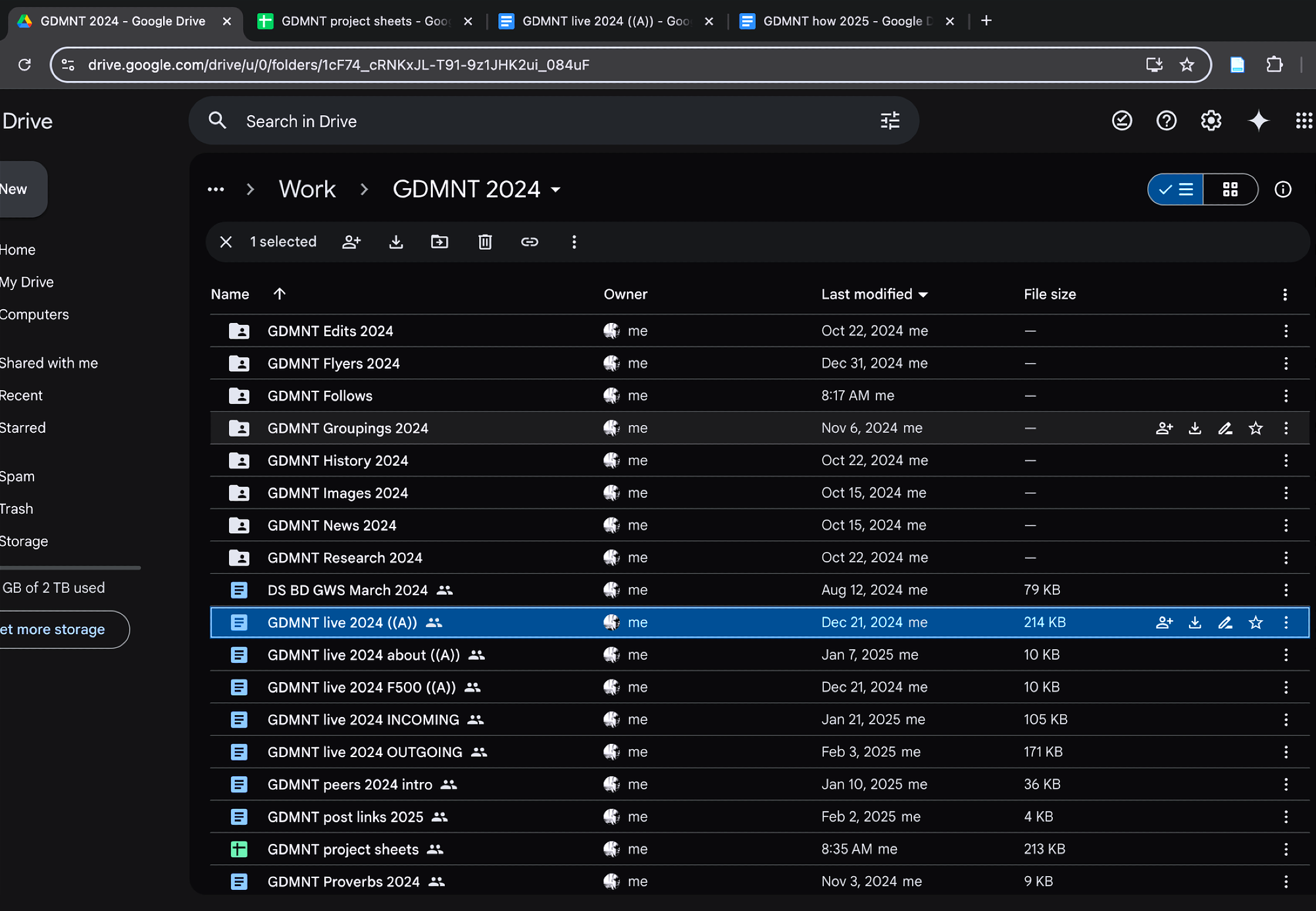Screen dimensions: 1316x911
Task: Open Gemini sparkle icon in header
Action: 1258,121
